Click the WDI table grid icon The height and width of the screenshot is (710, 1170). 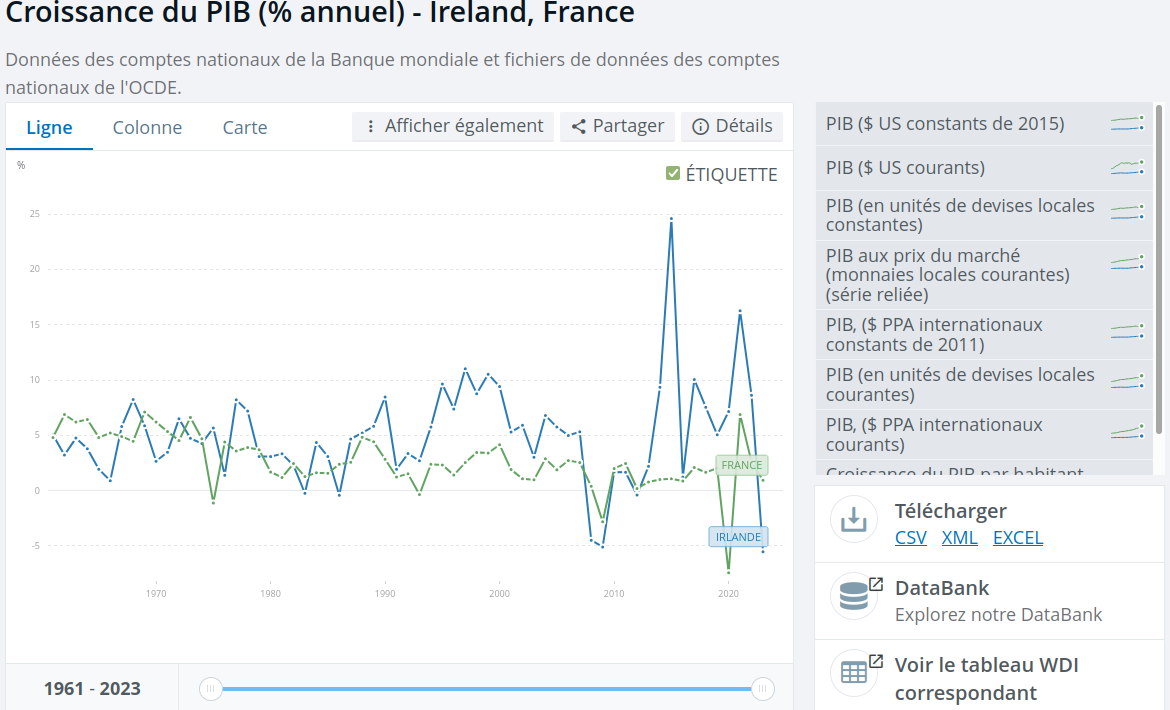(854, 673)
